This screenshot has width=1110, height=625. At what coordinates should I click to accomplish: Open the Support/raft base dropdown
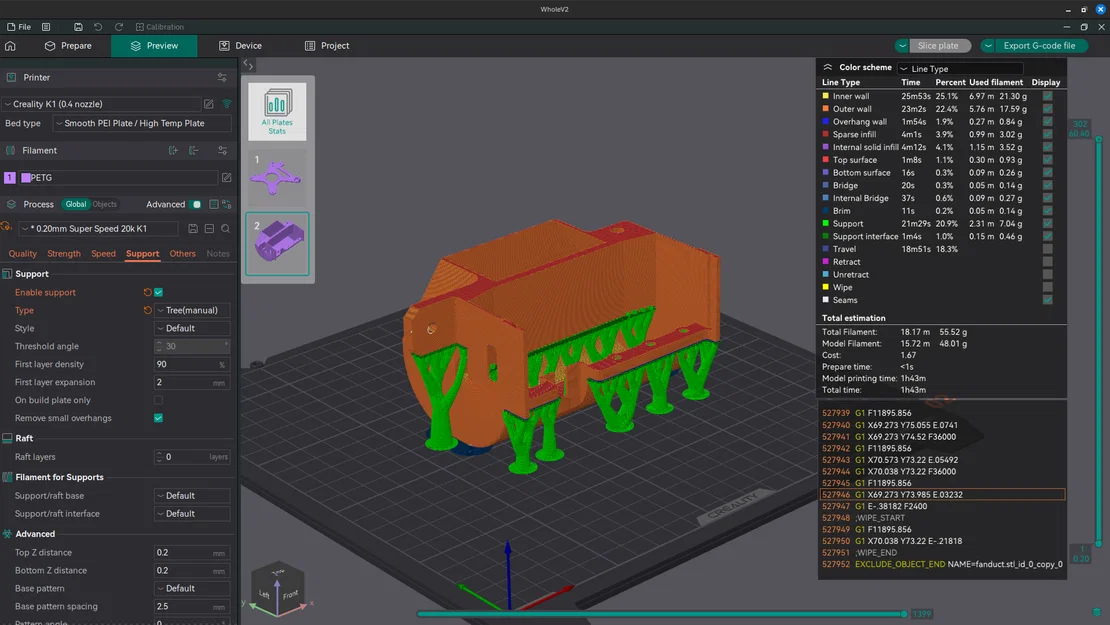click(193, 496)
